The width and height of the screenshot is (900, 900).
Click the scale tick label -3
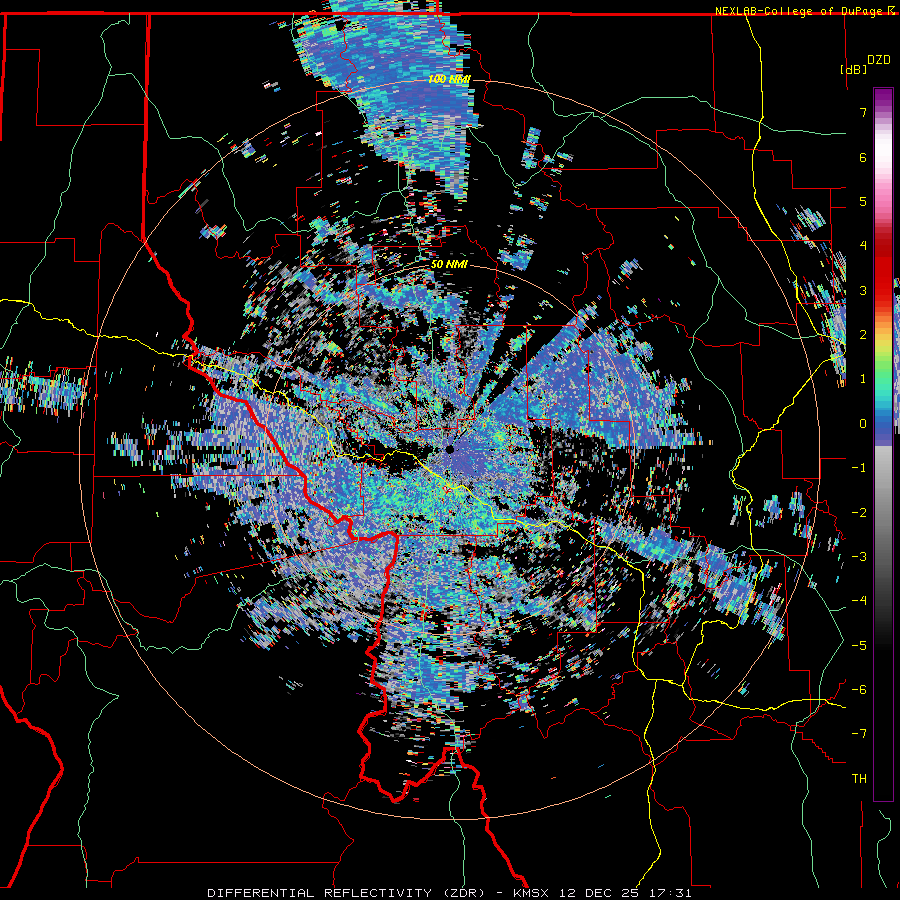click(859, 557)
